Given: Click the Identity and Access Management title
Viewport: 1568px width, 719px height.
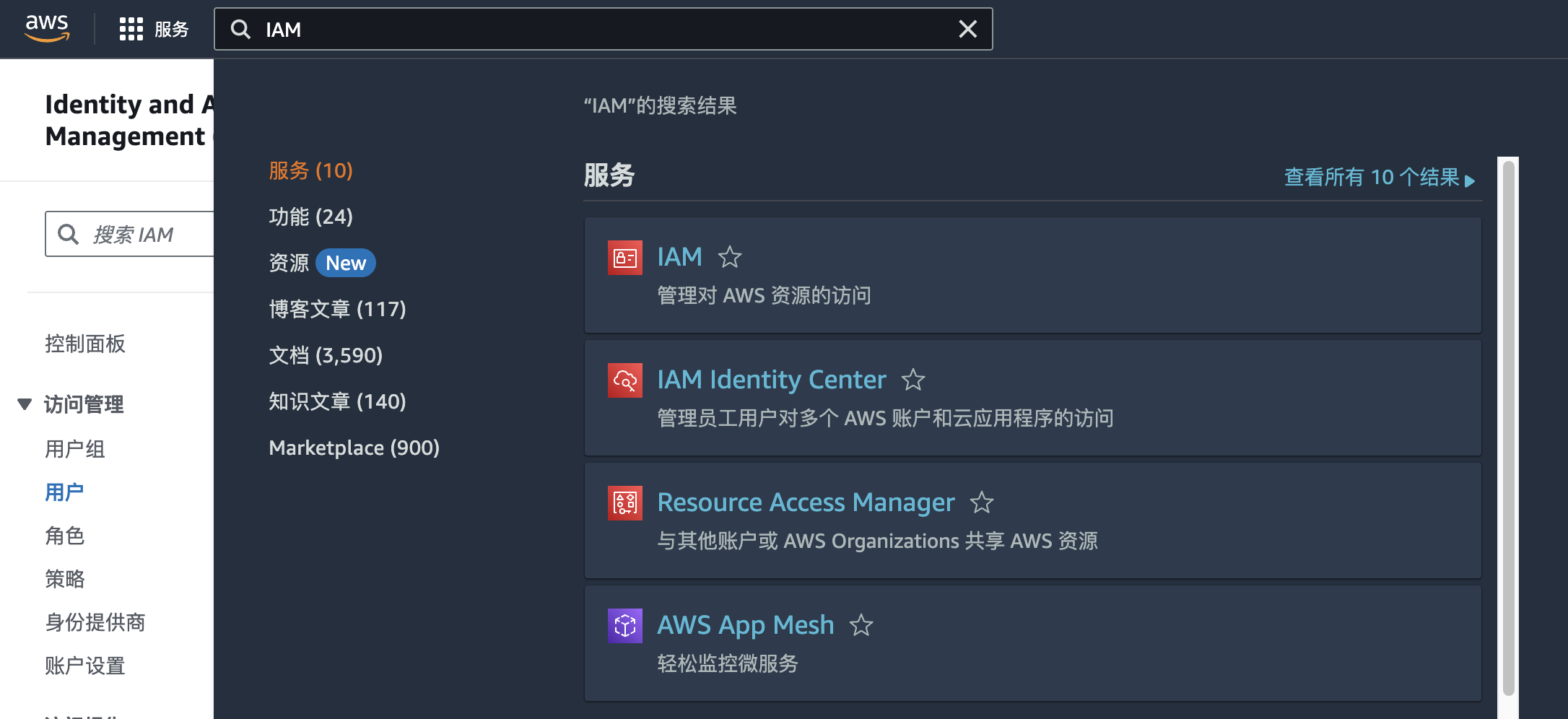Looking at the screenshot, I should pyautogui.click(x=129, y=120).
